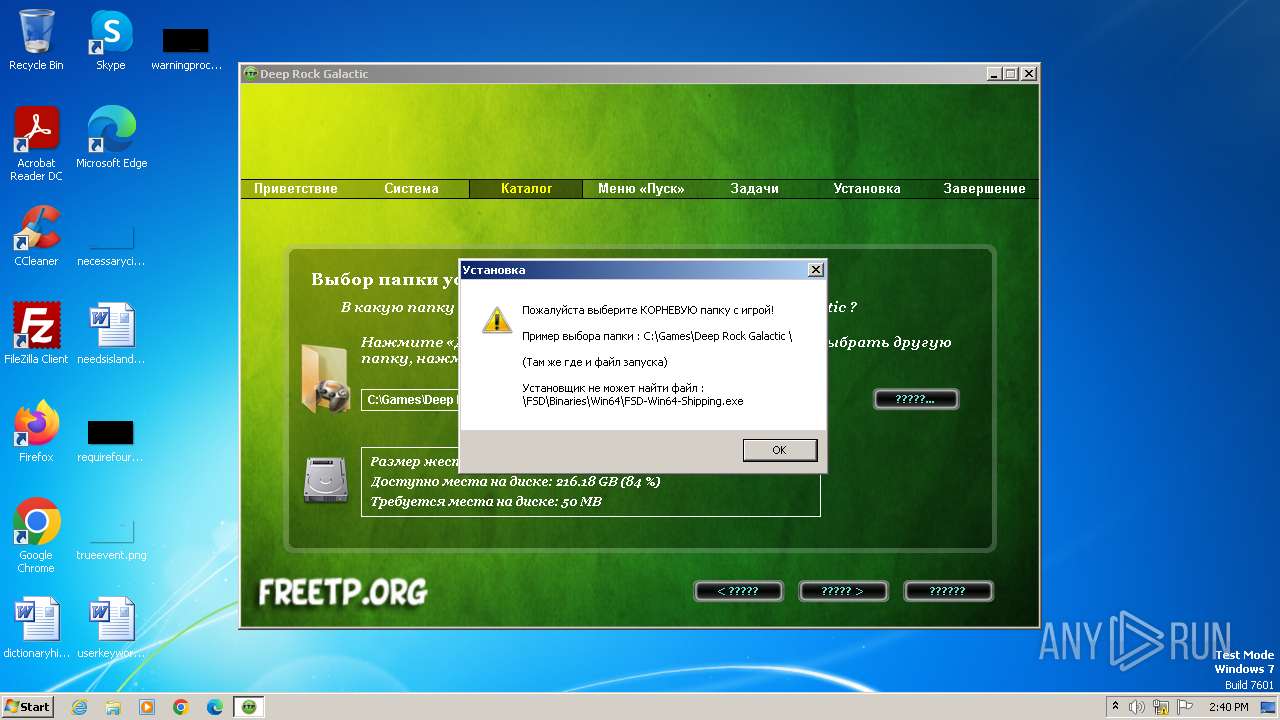
Task: Select the Установка installer tab
Action: point(867,189)
